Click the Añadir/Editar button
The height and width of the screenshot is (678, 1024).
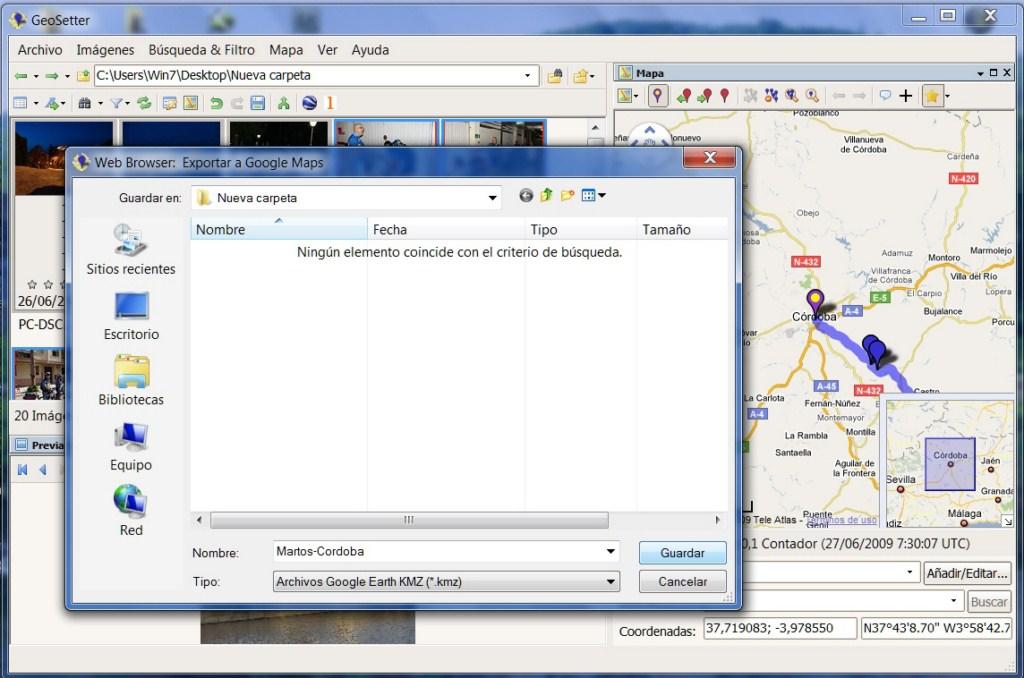coord(967,573)
